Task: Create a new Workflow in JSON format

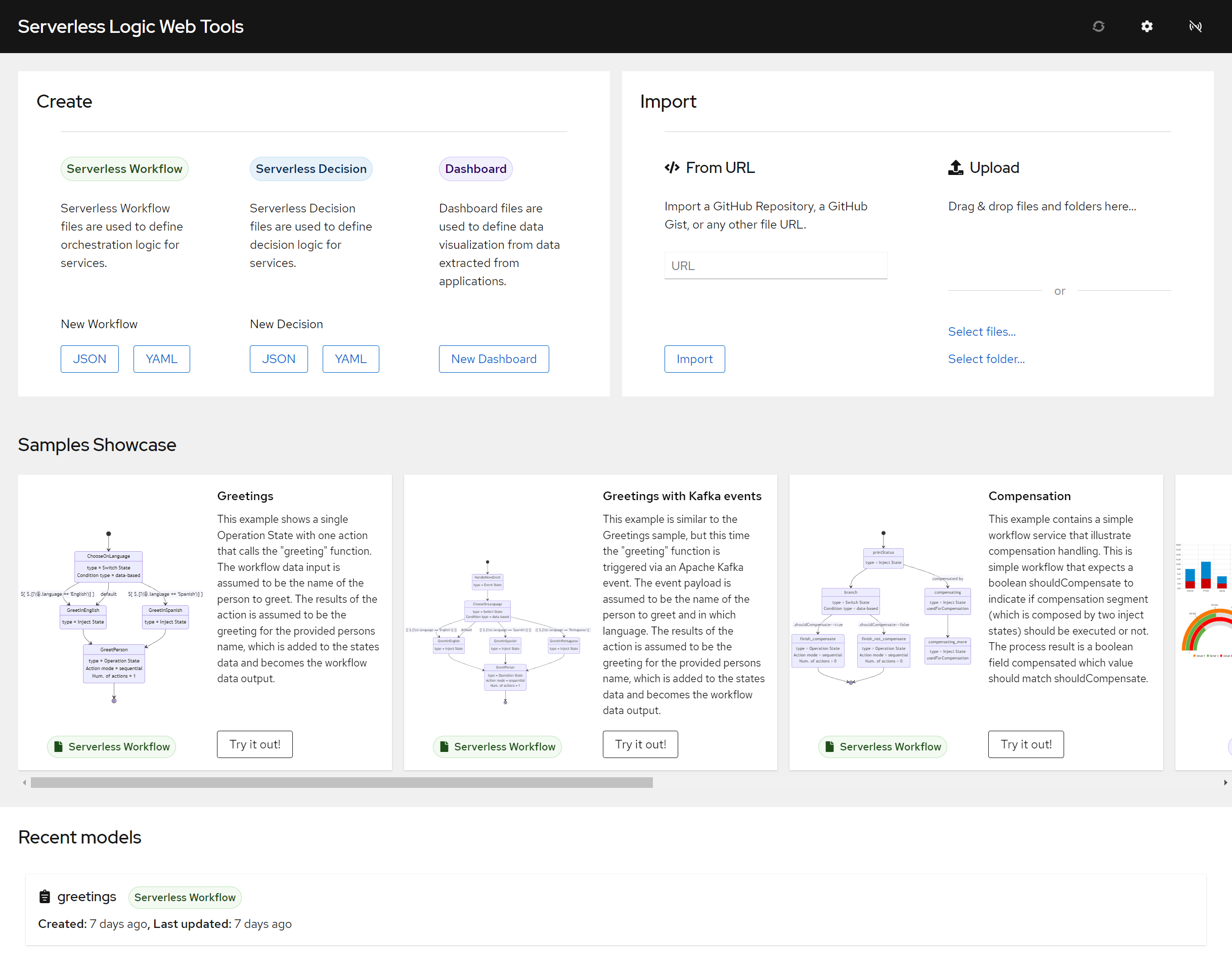Action: coord(89,359)
